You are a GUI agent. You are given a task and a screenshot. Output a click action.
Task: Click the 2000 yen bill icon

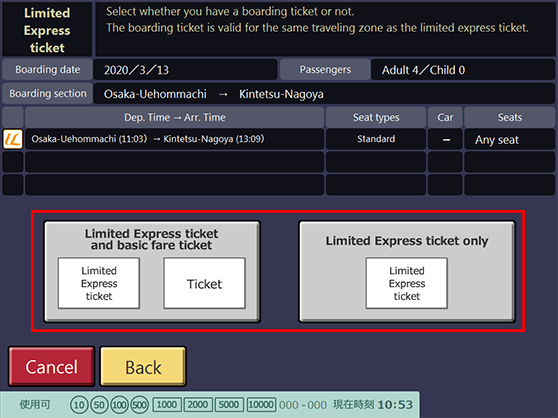198,404
